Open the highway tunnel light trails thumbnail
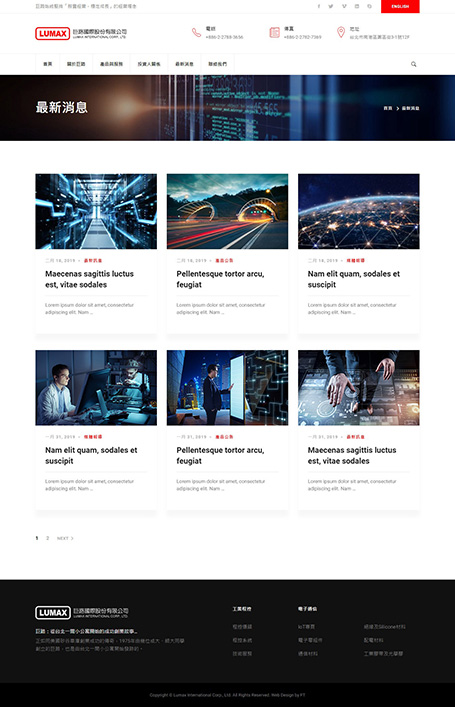 click(227, 211)
